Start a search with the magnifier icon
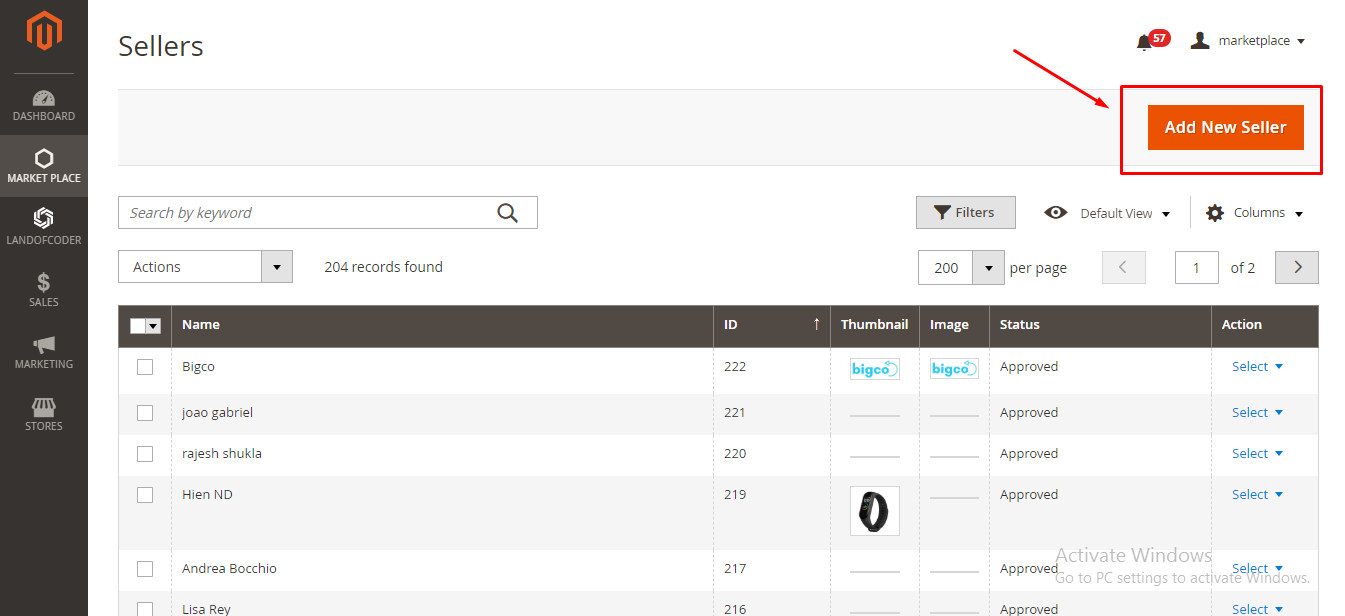The image size is (1345, 616). tap(507, 212)
